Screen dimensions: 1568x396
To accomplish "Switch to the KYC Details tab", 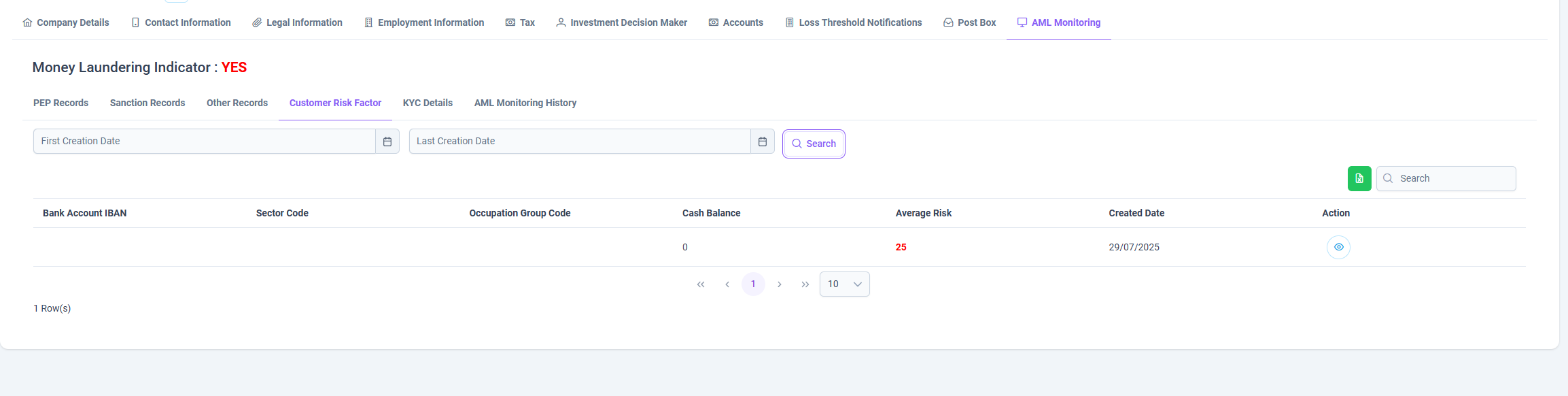I will point(428,103).
